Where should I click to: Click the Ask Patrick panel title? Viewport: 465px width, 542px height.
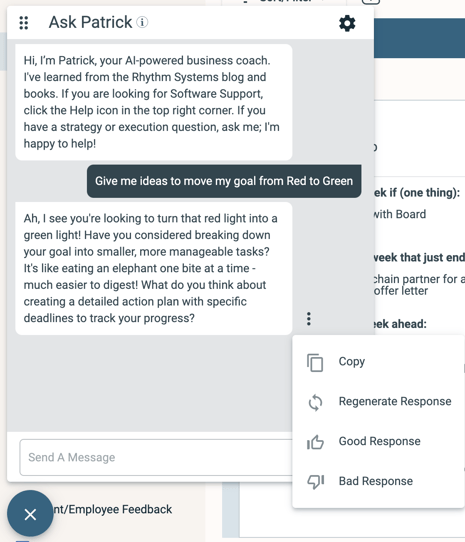[x=90, y=22]
